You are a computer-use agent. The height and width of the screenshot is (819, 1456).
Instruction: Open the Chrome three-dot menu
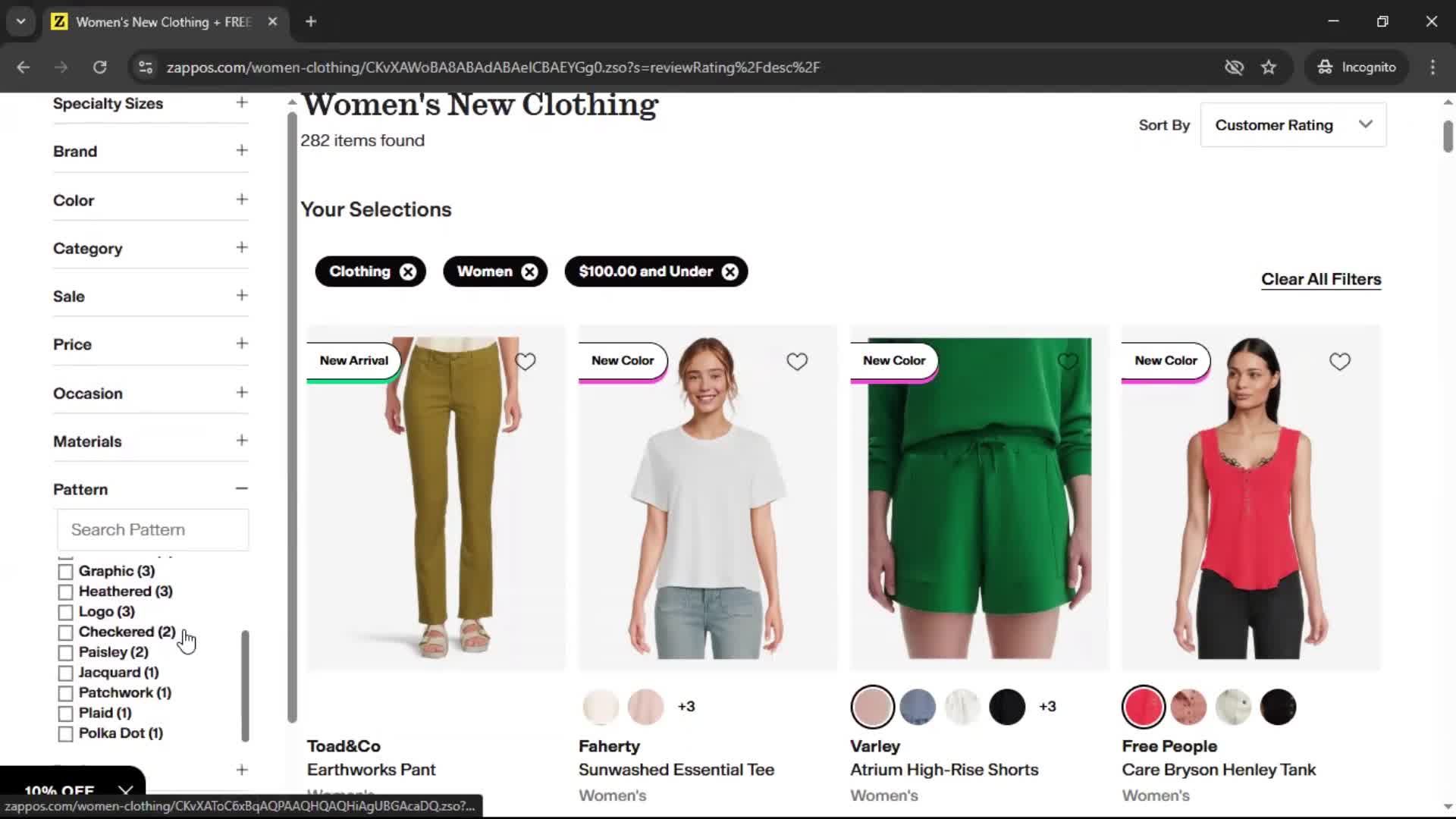click(1432, 67)
